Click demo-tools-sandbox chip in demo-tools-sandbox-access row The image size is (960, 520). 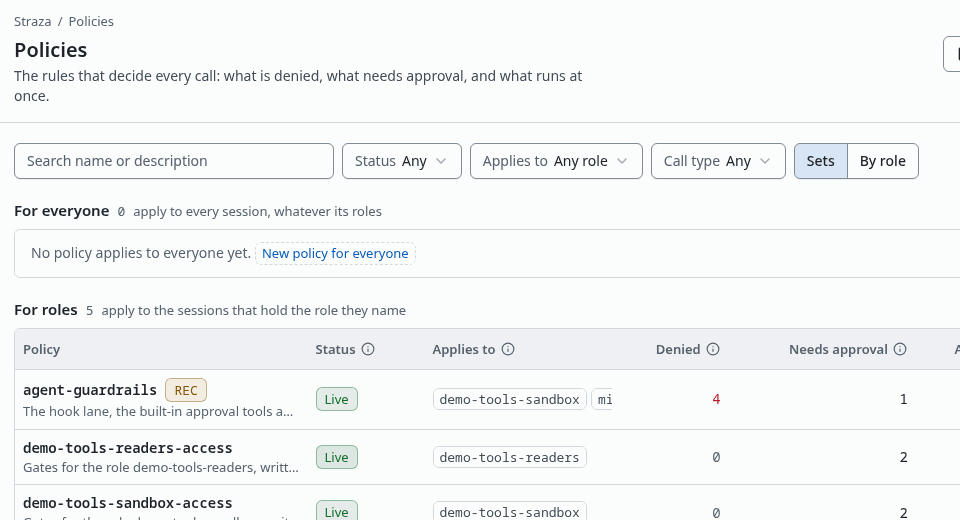tap(509, 511)
